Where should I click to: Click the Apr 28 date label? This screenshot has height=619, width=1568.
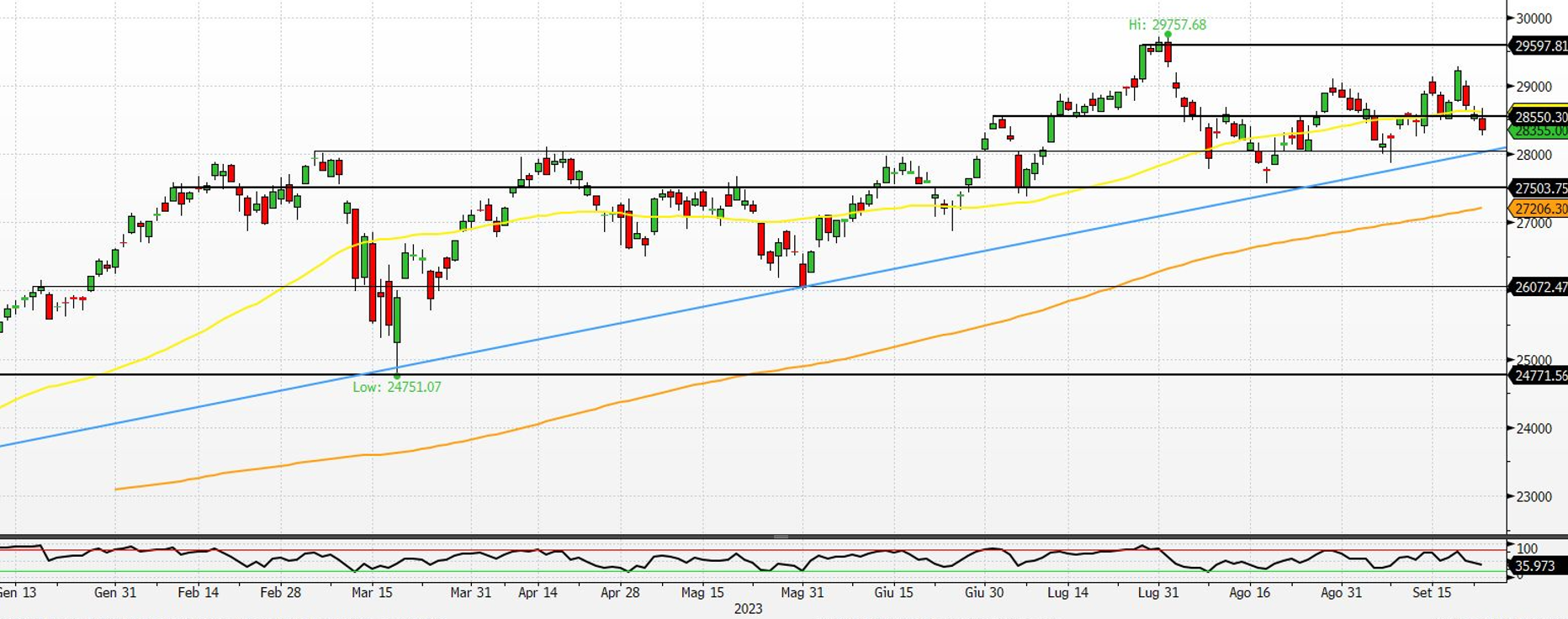[x=620, y=592]
